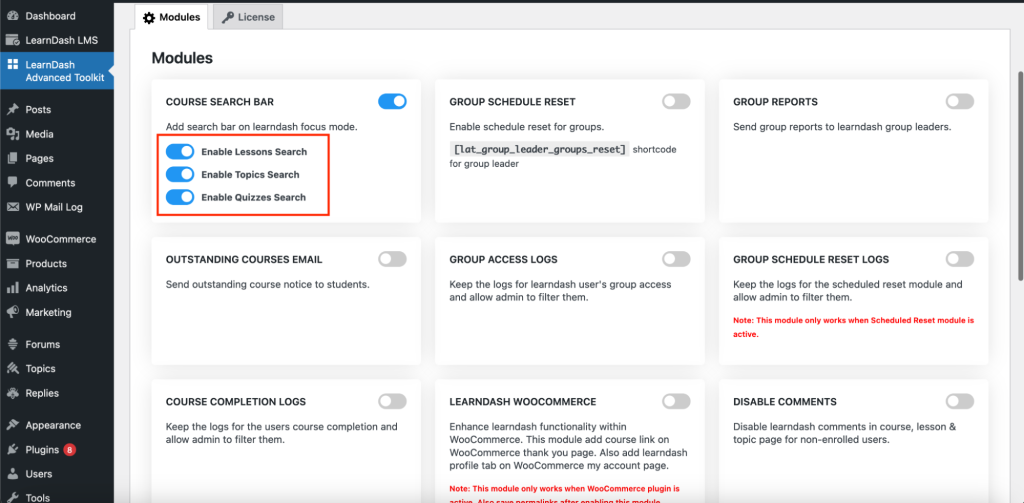The image size is (1024, 503).
Task: Click the WooCommerce logo icon
Action: pos(12,239)
